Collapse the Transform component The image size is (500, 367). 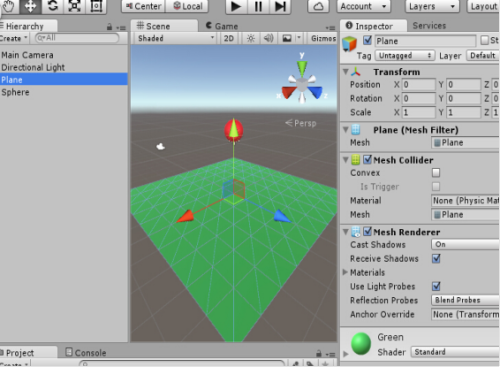coord(346,72)
